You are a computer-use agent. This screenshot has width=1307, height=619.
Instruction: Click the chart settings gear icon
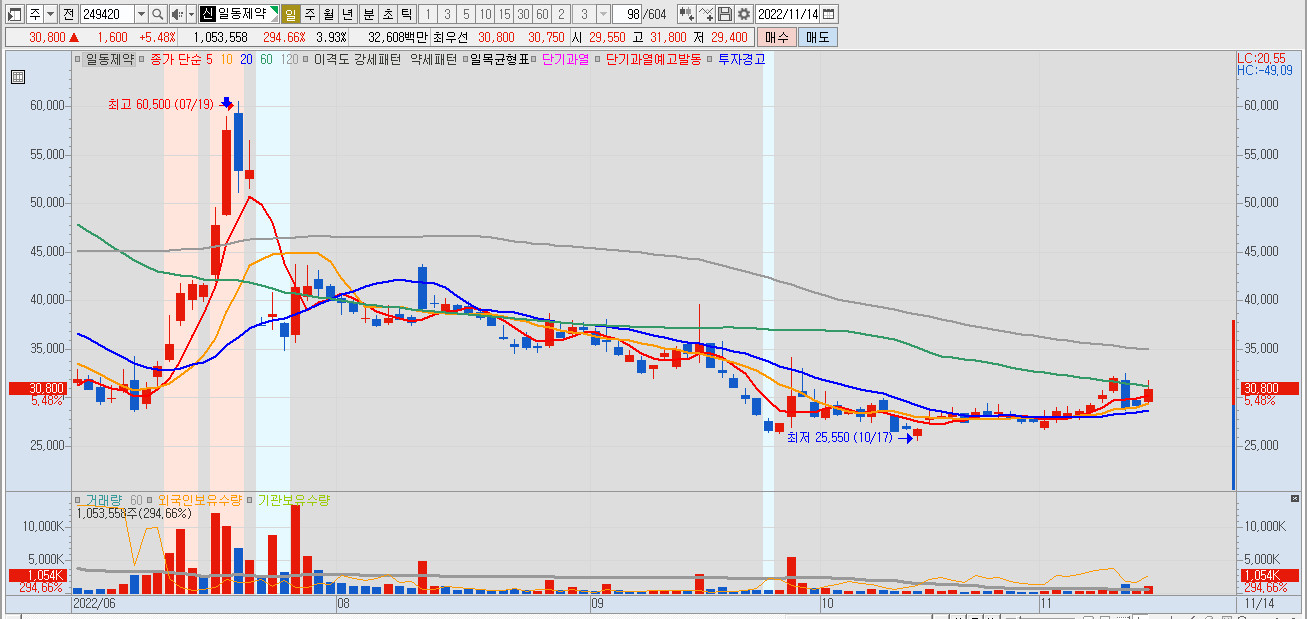click(x=743, y=14)
